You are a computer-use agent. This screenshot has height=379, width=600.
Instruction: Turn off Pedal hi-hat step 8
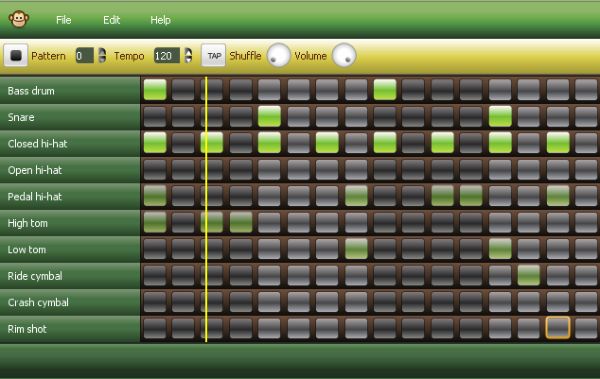point(356,196)
